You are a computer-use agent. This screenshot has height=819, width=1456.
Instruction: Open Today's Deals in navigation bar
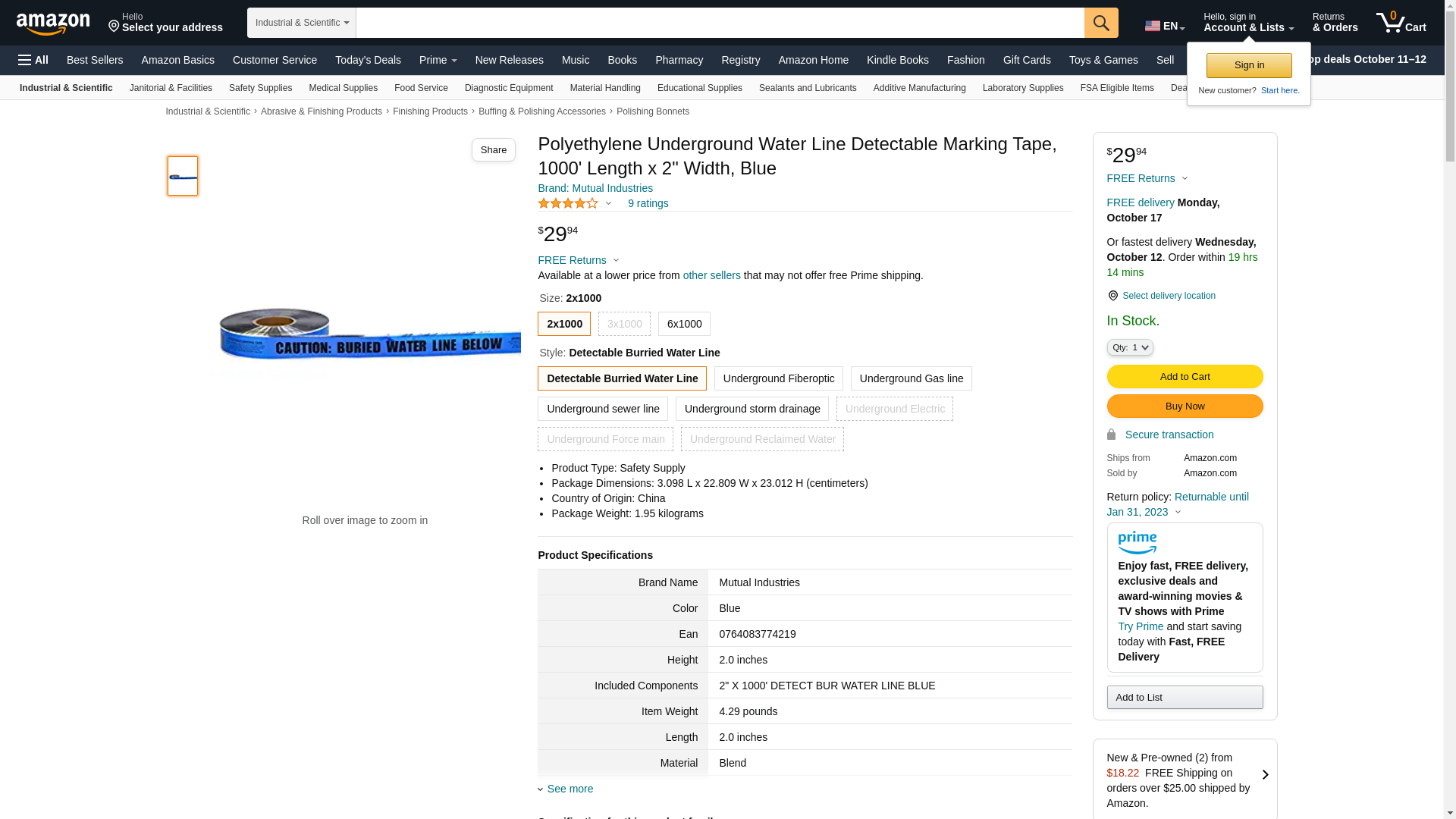click(368, 60)
